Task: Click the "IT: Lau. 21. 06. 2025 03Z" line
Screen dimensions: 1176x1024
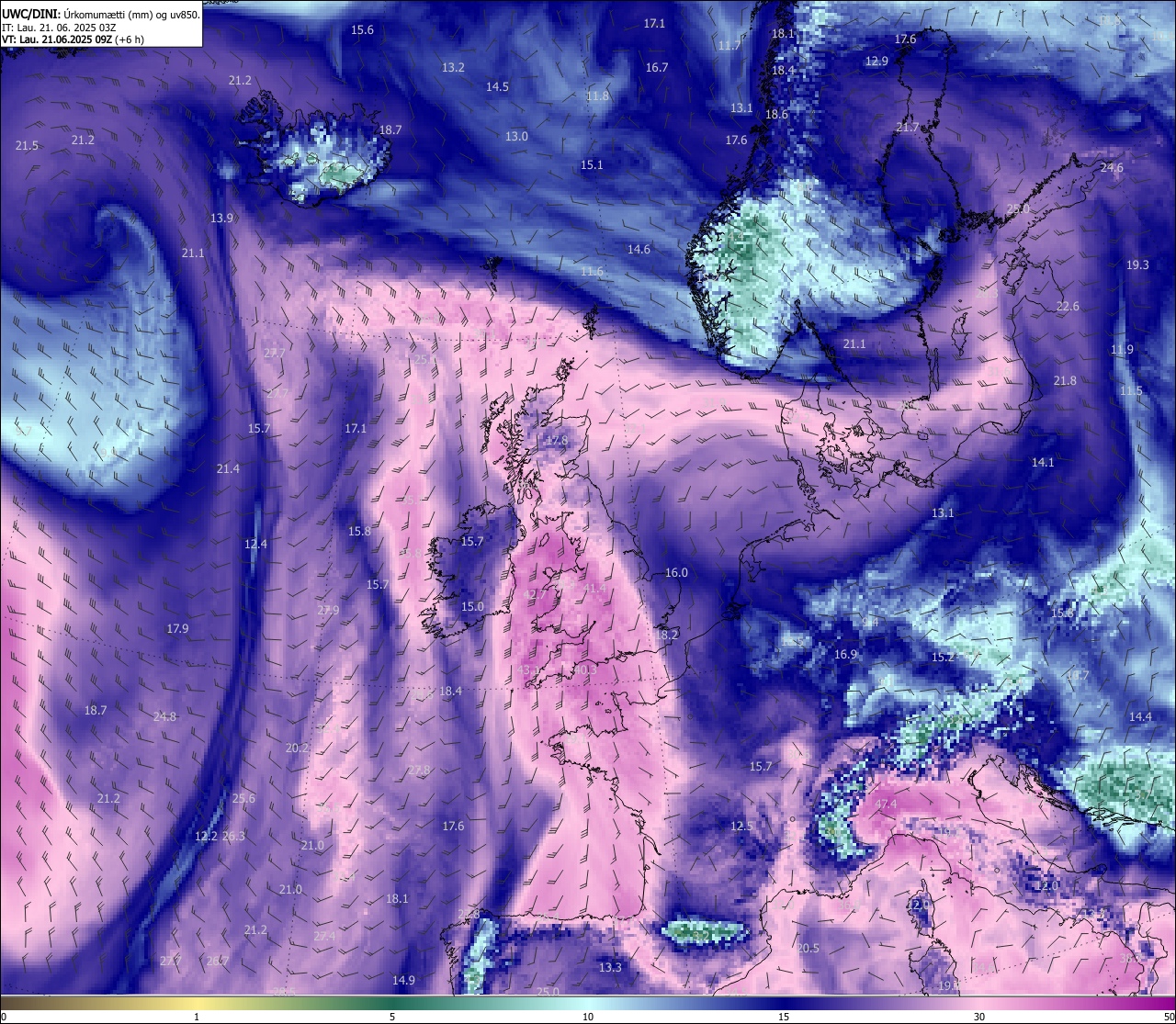Action: [x=59, y=28]
